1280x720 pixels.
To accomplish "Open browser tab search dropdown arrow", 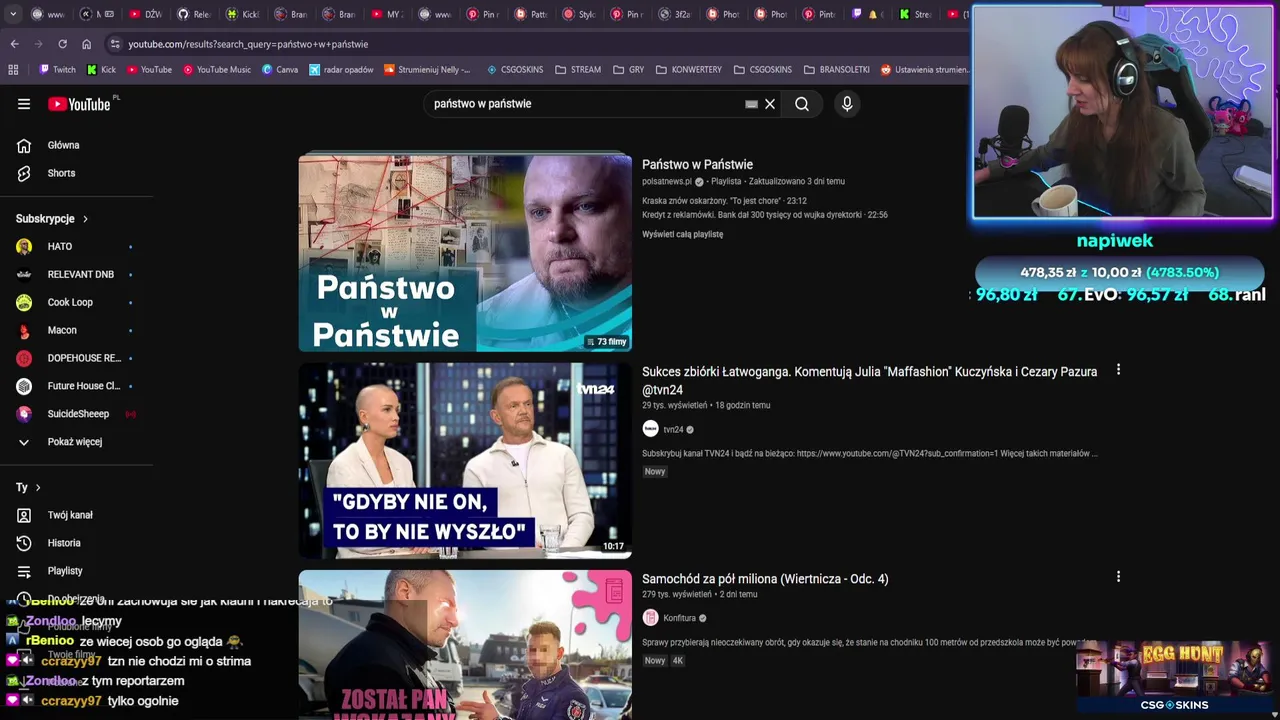I will [13, 14].
